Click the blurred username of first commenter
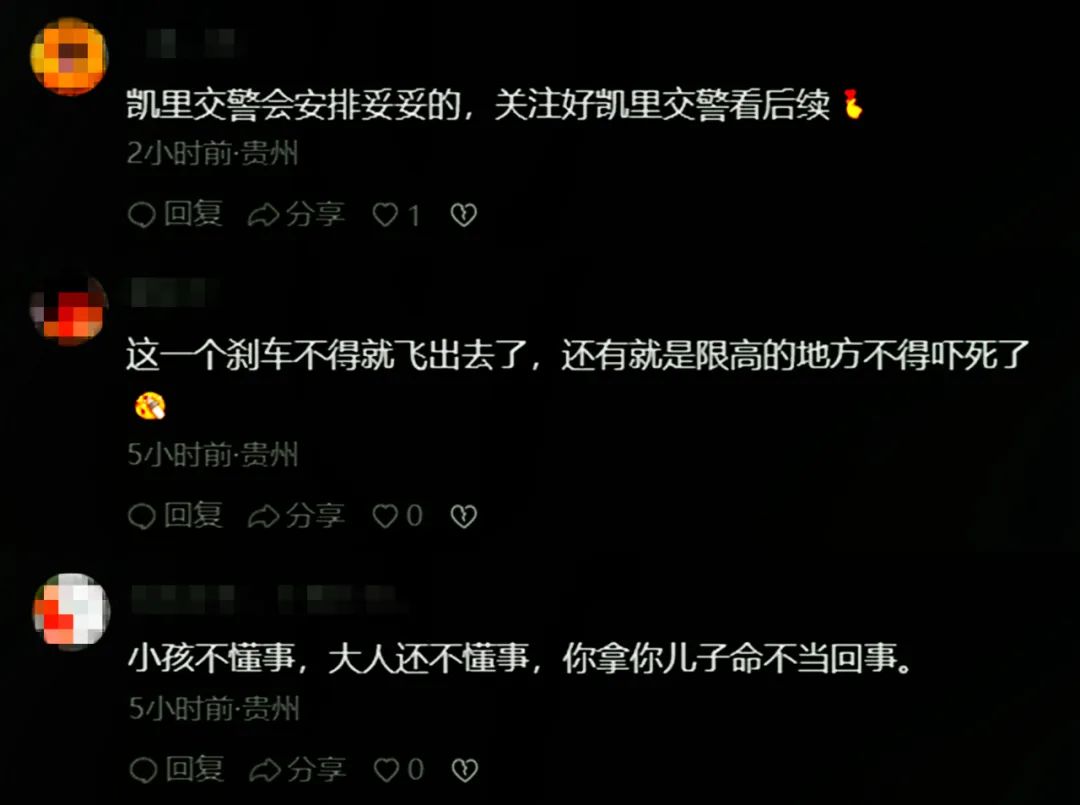The width and height of the screenshot is (1080, 805). (x=189, y=43)
